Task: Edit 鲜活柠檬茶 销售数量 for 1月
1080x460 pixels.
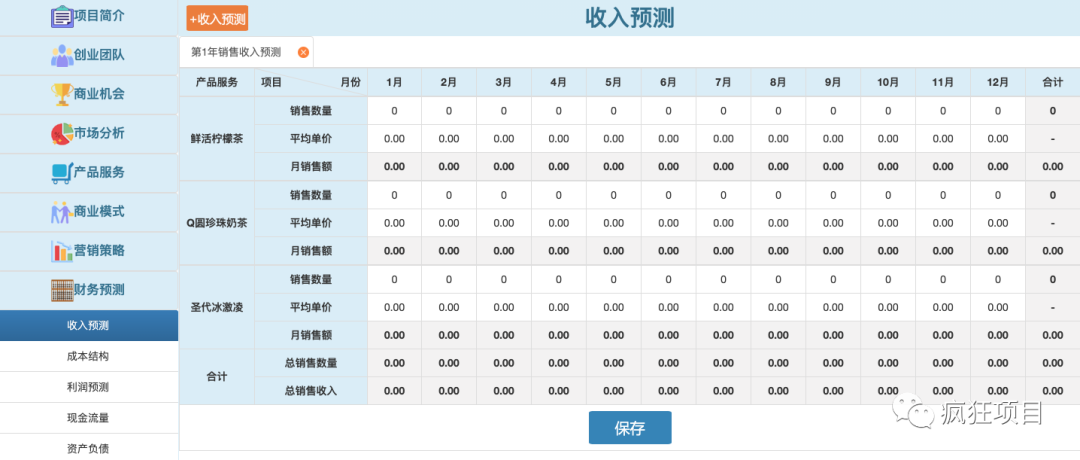Action: (394, 111)
